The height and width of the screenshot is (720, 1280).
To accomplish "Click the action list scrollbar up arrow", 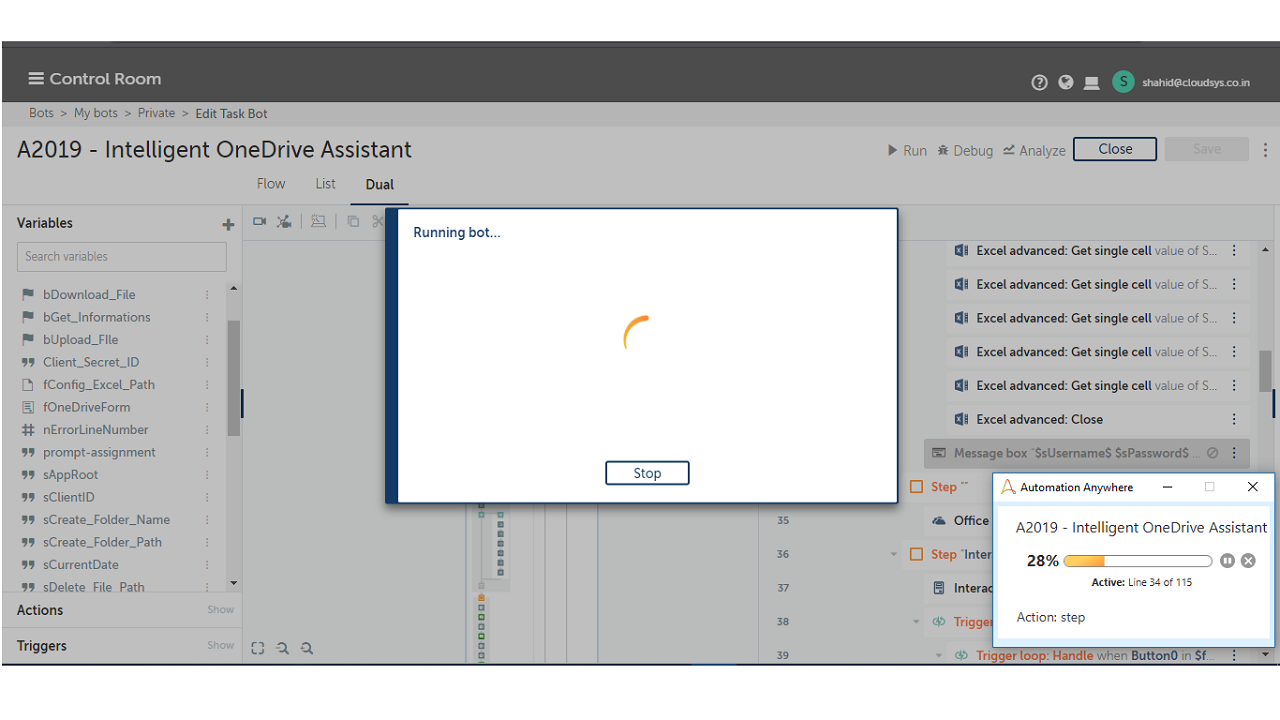I will 1265,250.
